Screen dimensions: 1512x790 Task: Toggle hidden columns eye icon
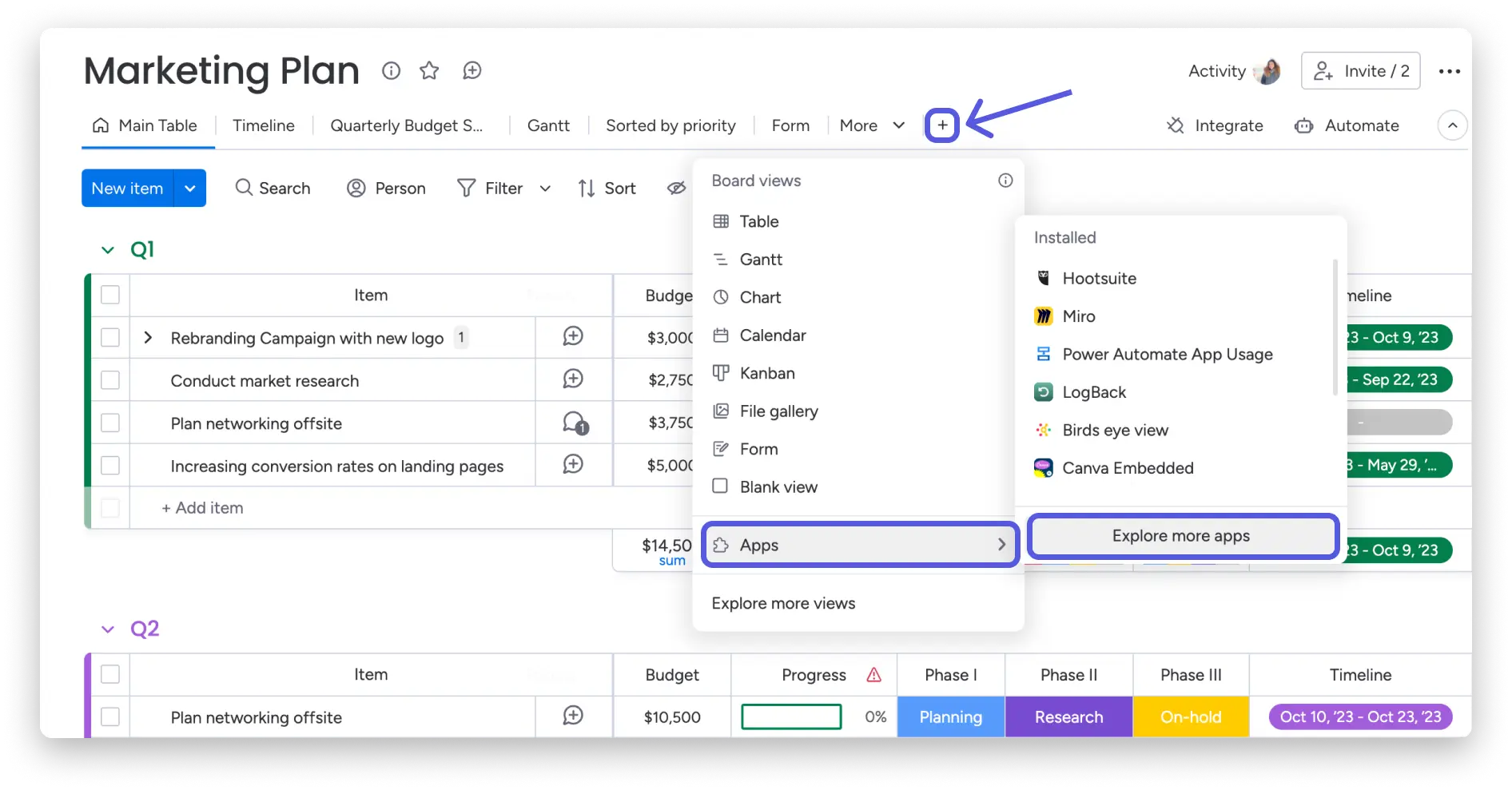[x=676, y=188]
